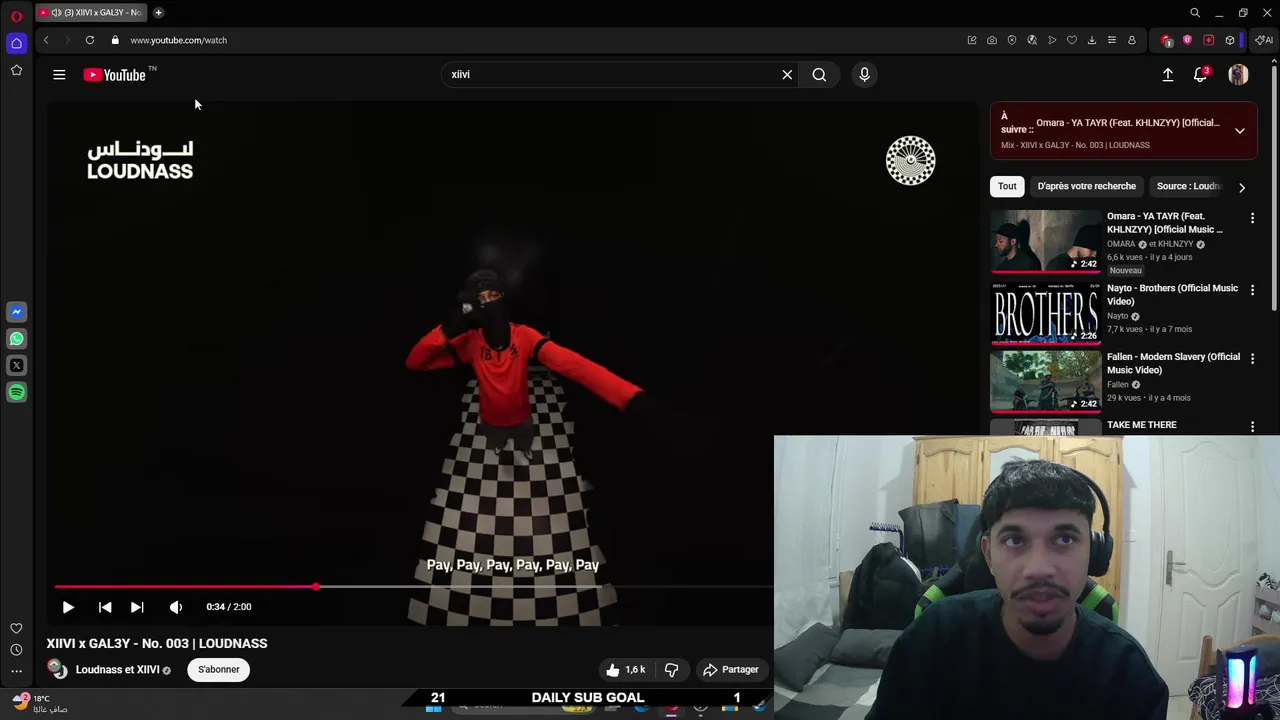The image size is (1280, 720).
Task: Click the site security lock icon
Action: 115,40
